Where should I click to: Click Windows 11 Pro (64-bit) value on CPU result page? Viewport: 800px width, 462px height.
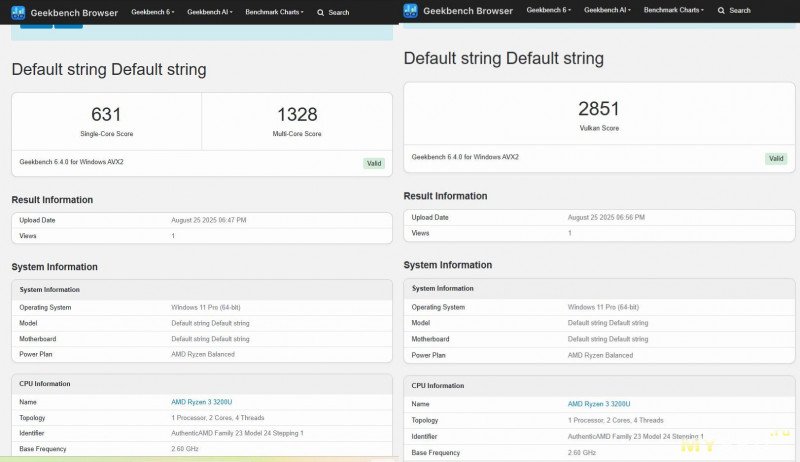tap(206, 307)
